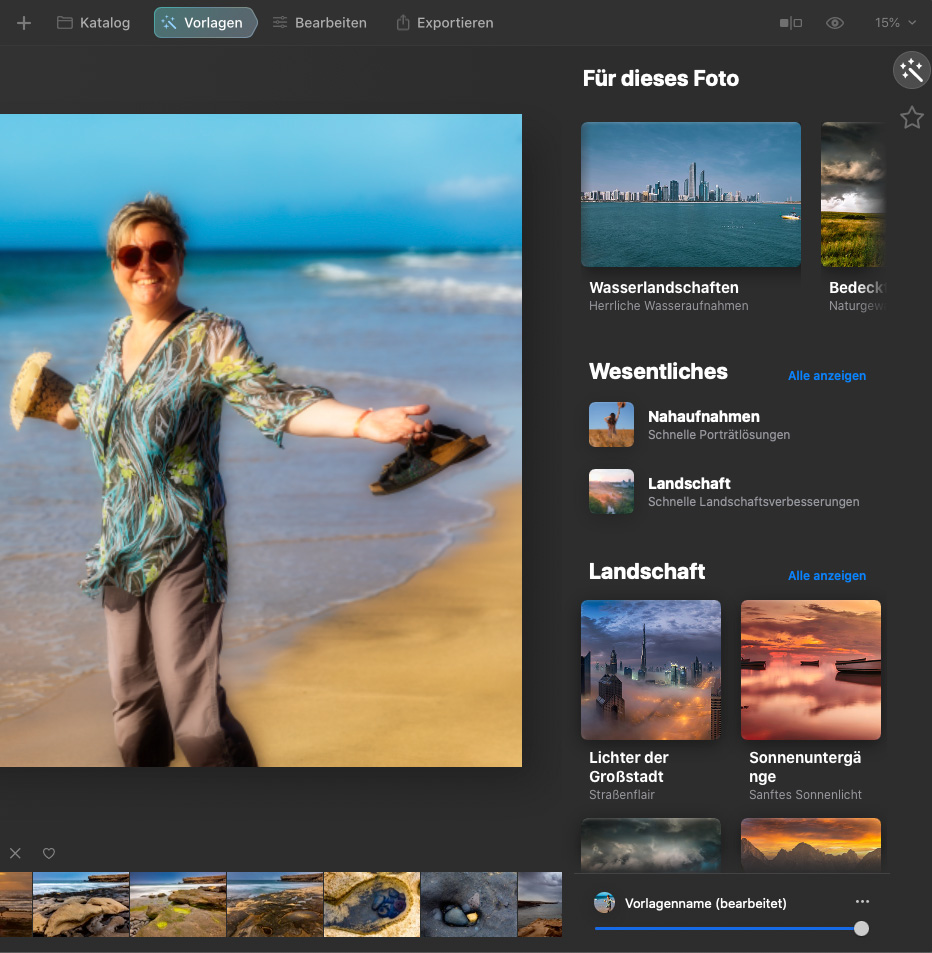Image resolution: width=932 pixels, height=953 pixels.
Task: Open the magic wand templates panel
Action: coord(911,70)
